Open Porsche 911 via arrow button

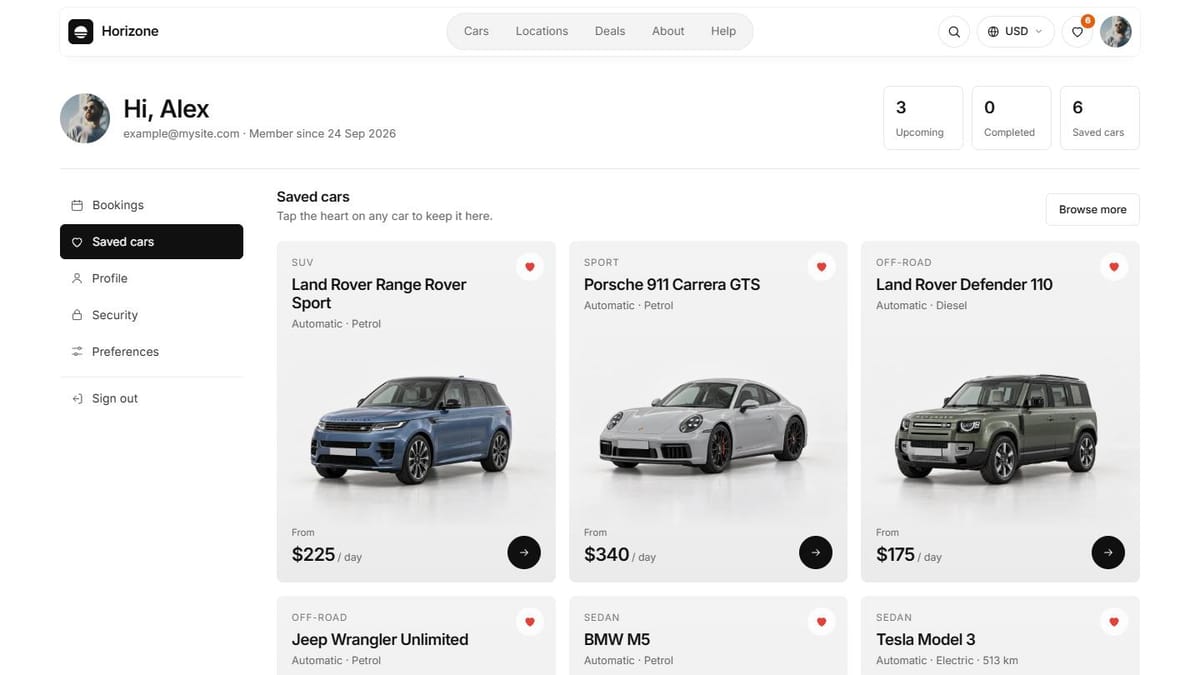click(x=816, y=552)
